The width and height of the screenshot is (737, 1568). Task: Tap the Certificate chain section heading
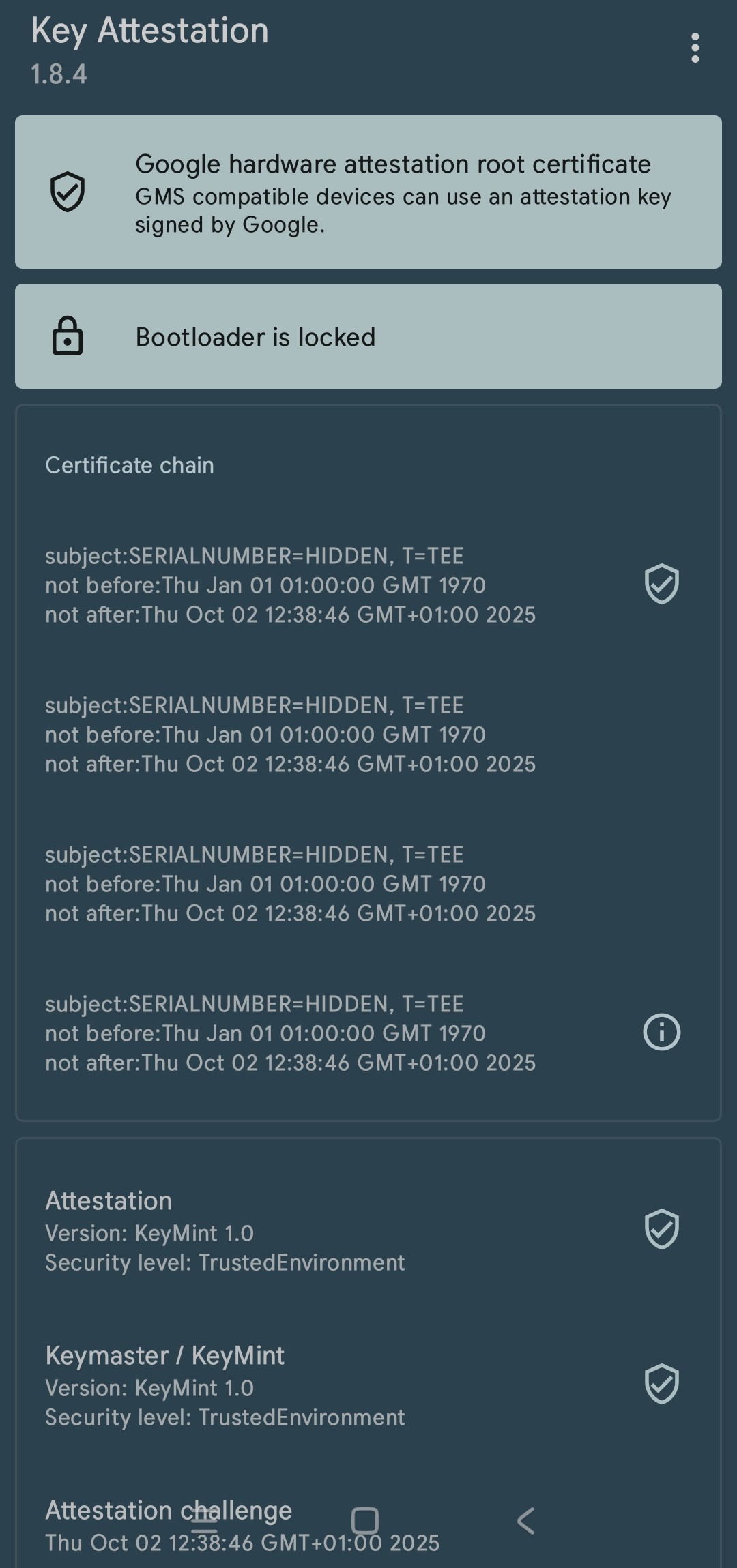pos(130,465)
